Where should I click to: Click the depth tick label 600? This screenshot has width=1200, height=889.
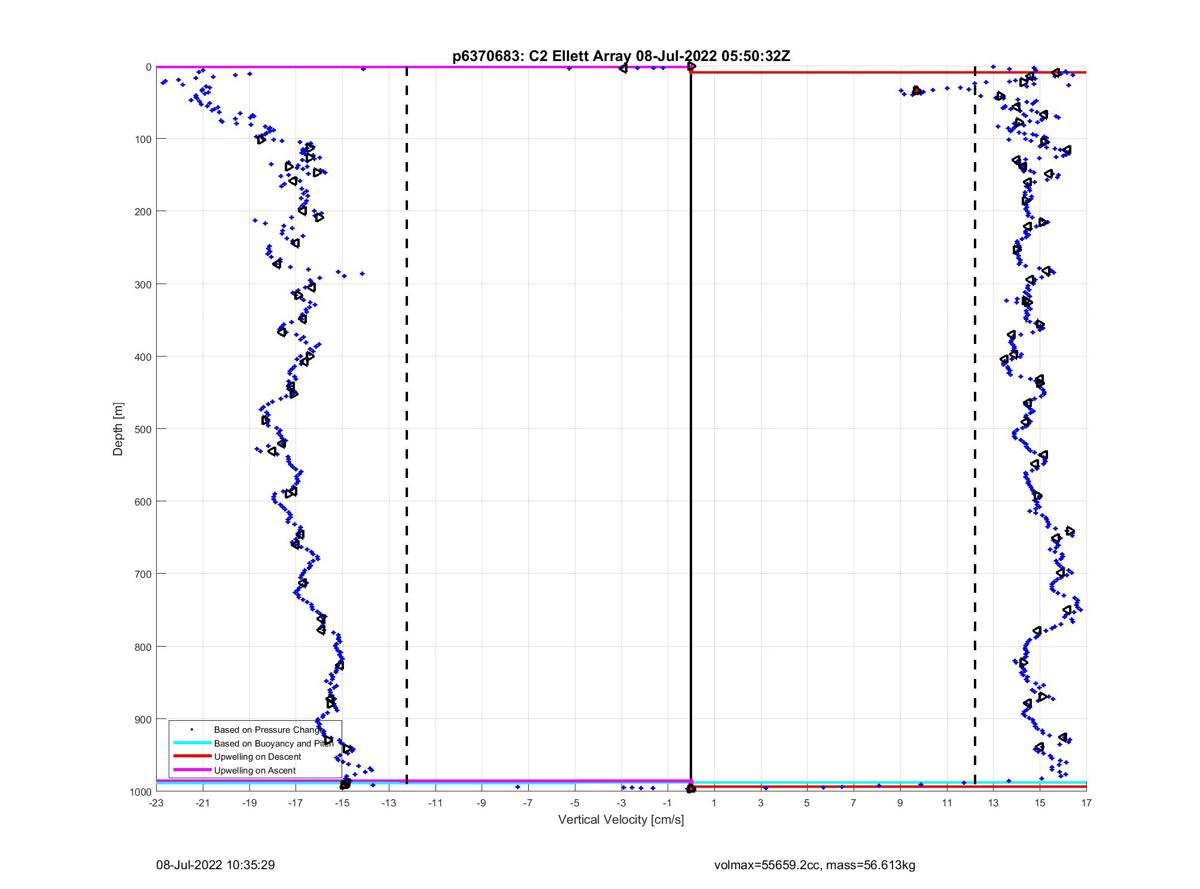click(143, 502)
